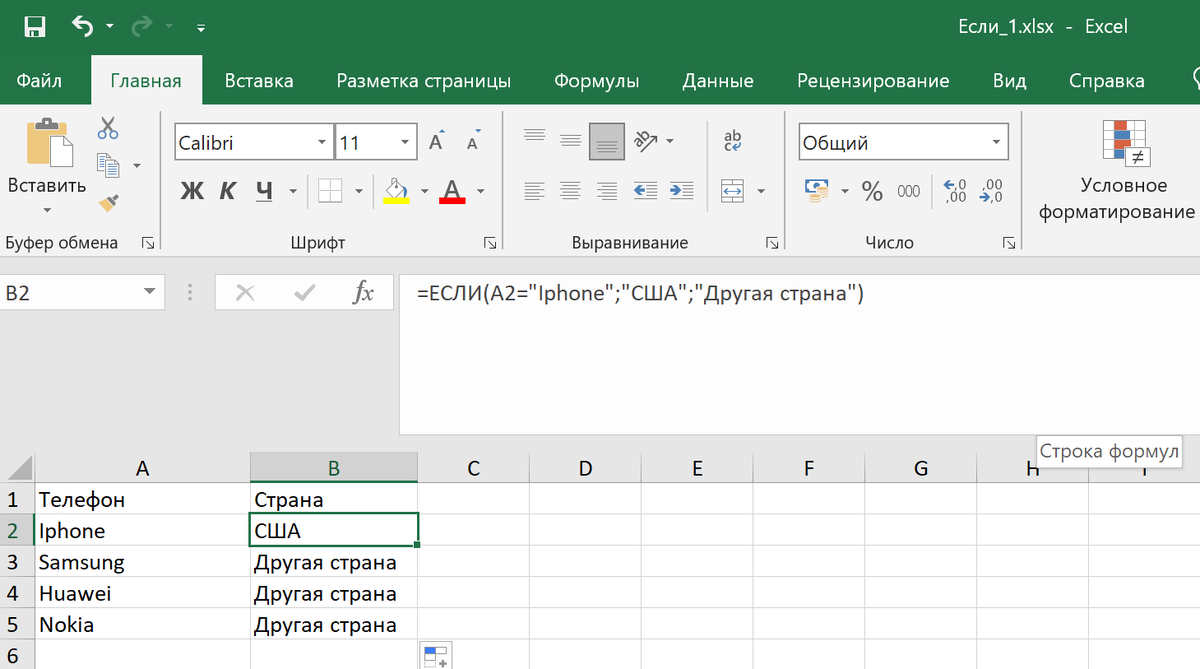The width and height of the screenshot is (1200, 669).
Task: Apply red font color A
Action: click(x=452, y=190)
